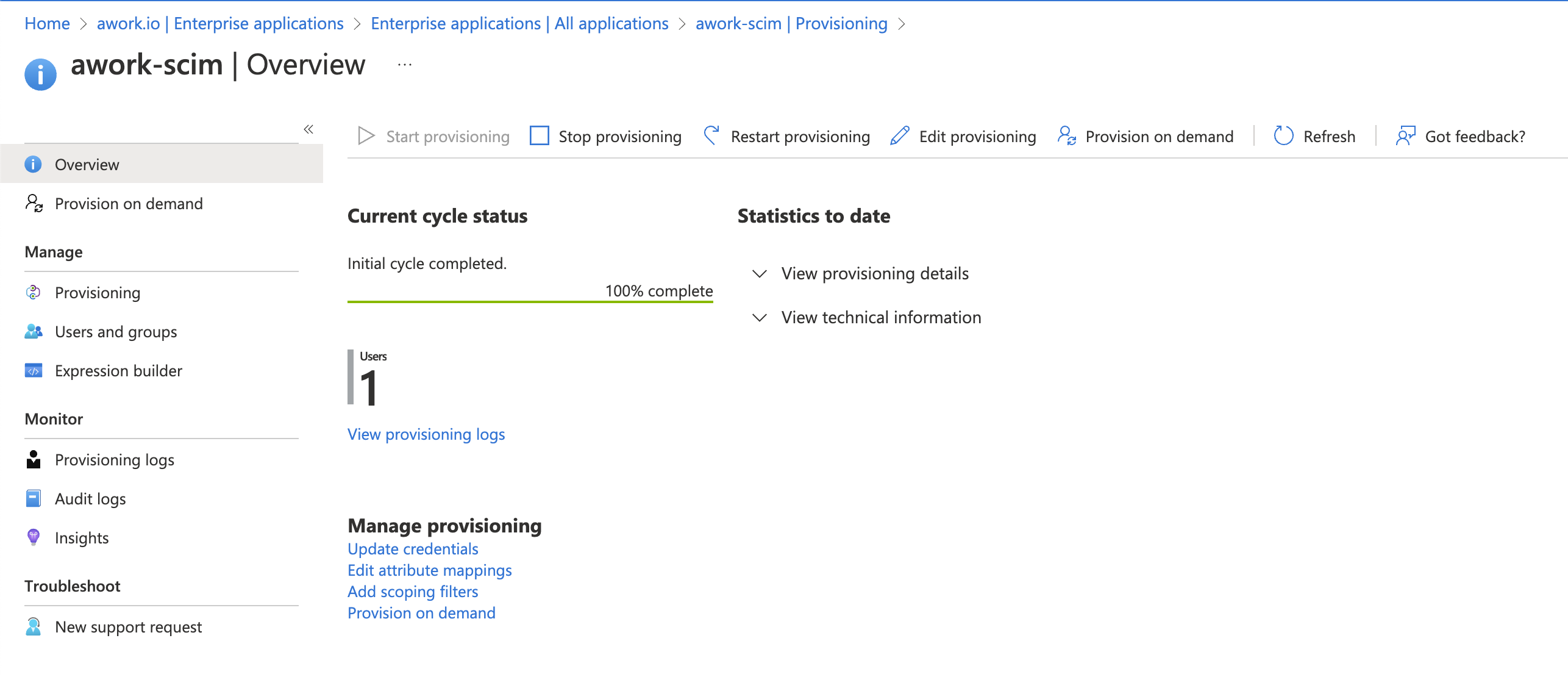Click the Stop provisioning square icon
The height and width of the screenshot is (677, 1568).
[x=540, y=135]
